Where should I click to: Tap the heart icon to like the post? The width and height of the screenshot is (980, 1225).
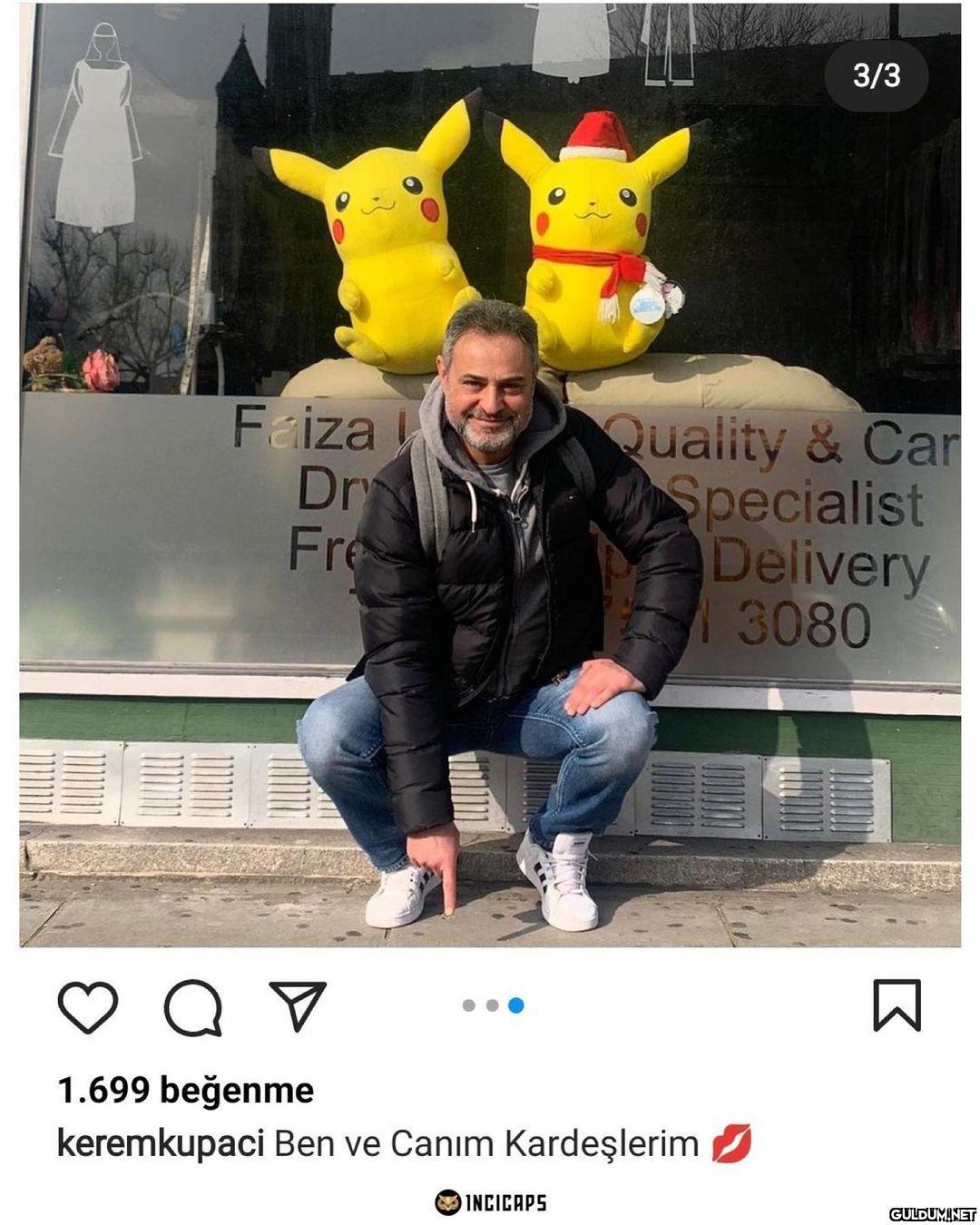(x=88, y=1006)
